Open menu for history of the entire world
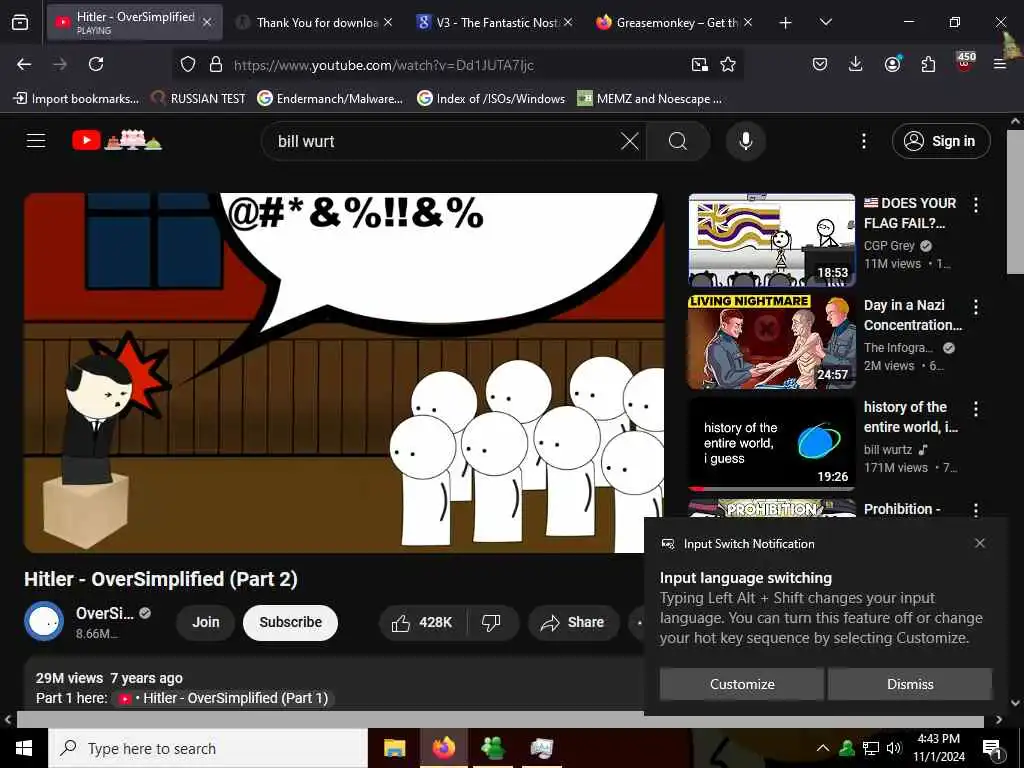The width and height of the screenshot is (1024, 768). tap(976, 409)
